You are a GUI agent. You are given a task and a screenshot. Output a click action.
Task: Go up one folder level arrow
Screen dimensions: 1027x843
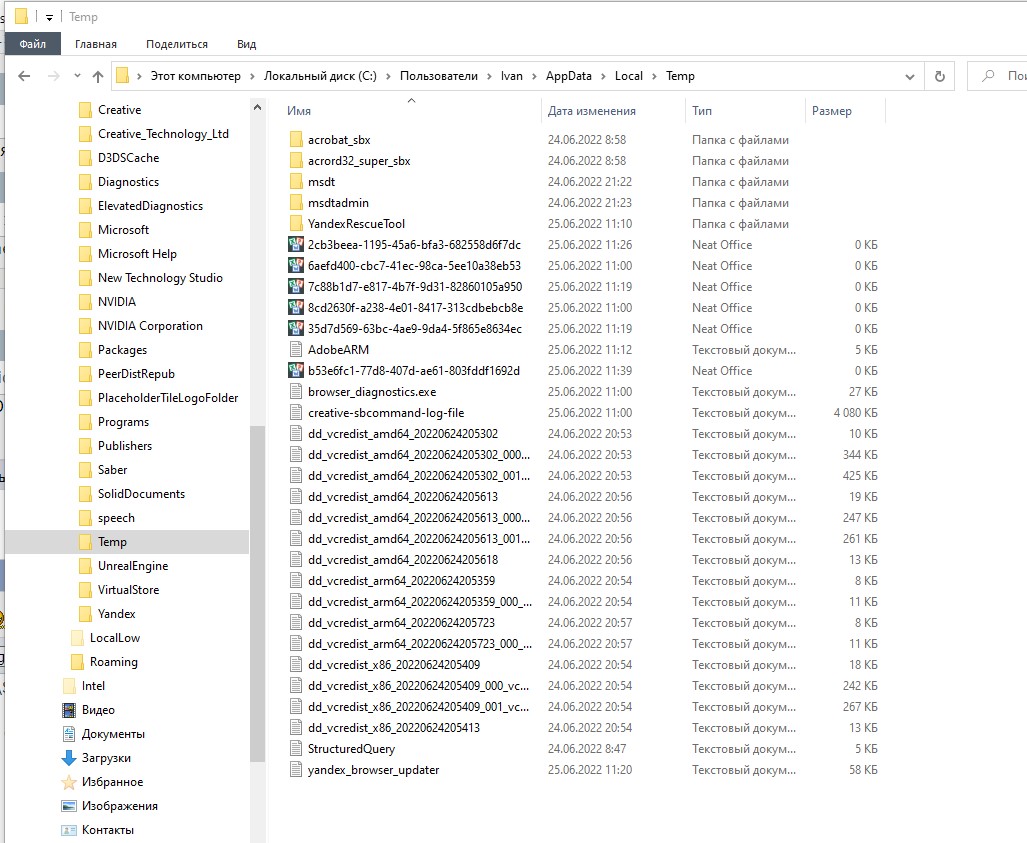[98, 76]
